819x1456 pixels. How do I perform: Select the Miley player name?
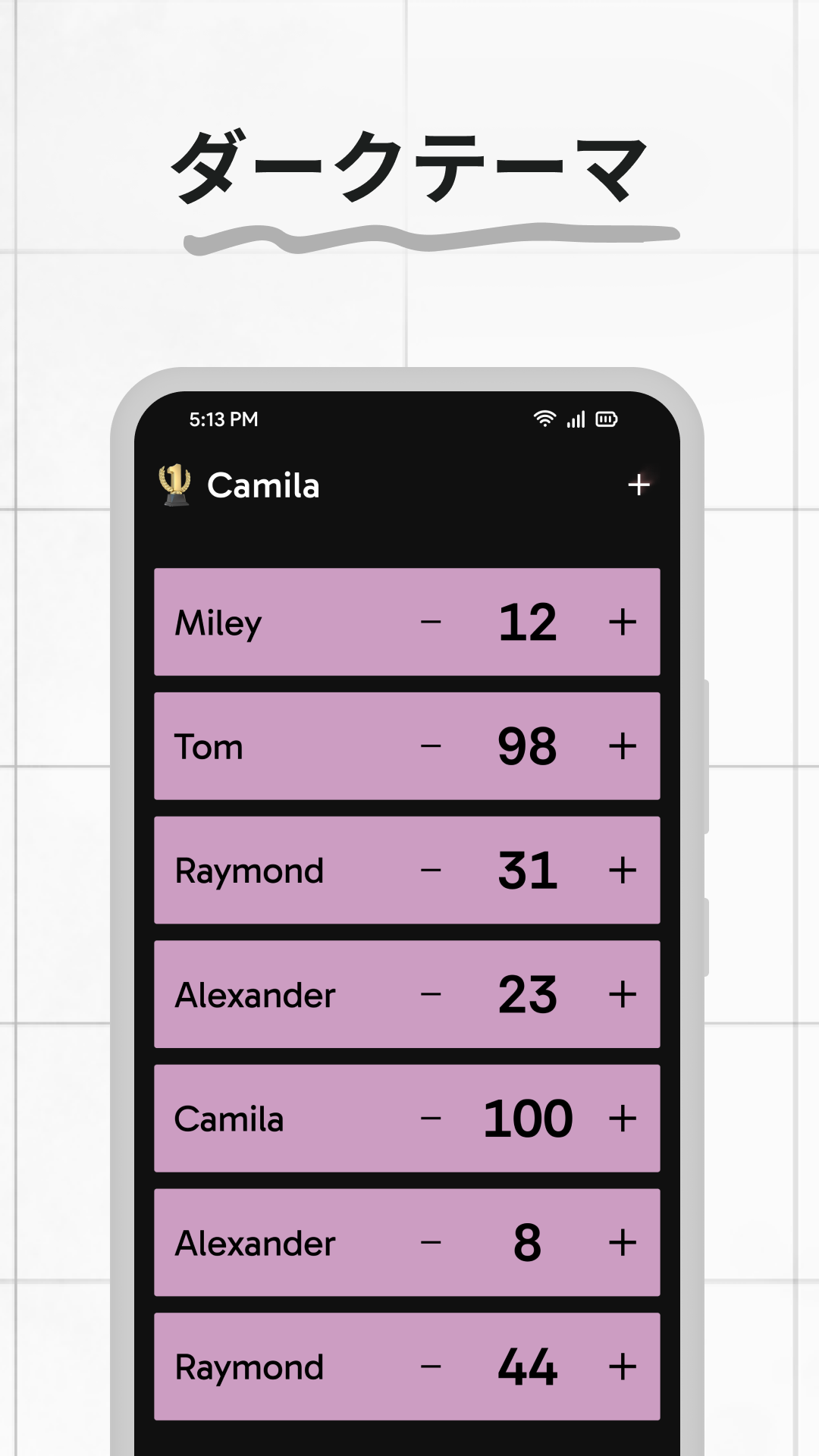[x=218, y=623]
